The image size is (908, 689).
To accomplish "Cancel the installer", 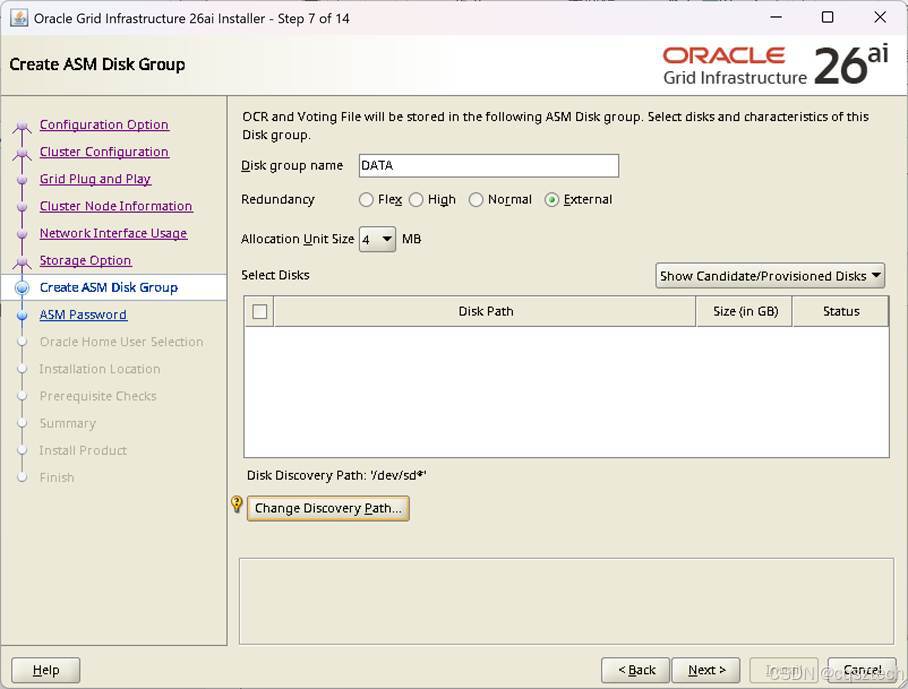I will tap(862, 670).
